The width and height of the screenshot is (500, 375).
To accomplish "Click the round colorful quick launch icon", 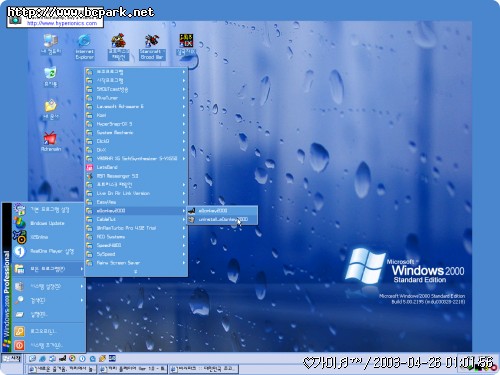I will [x=72, y=359].
